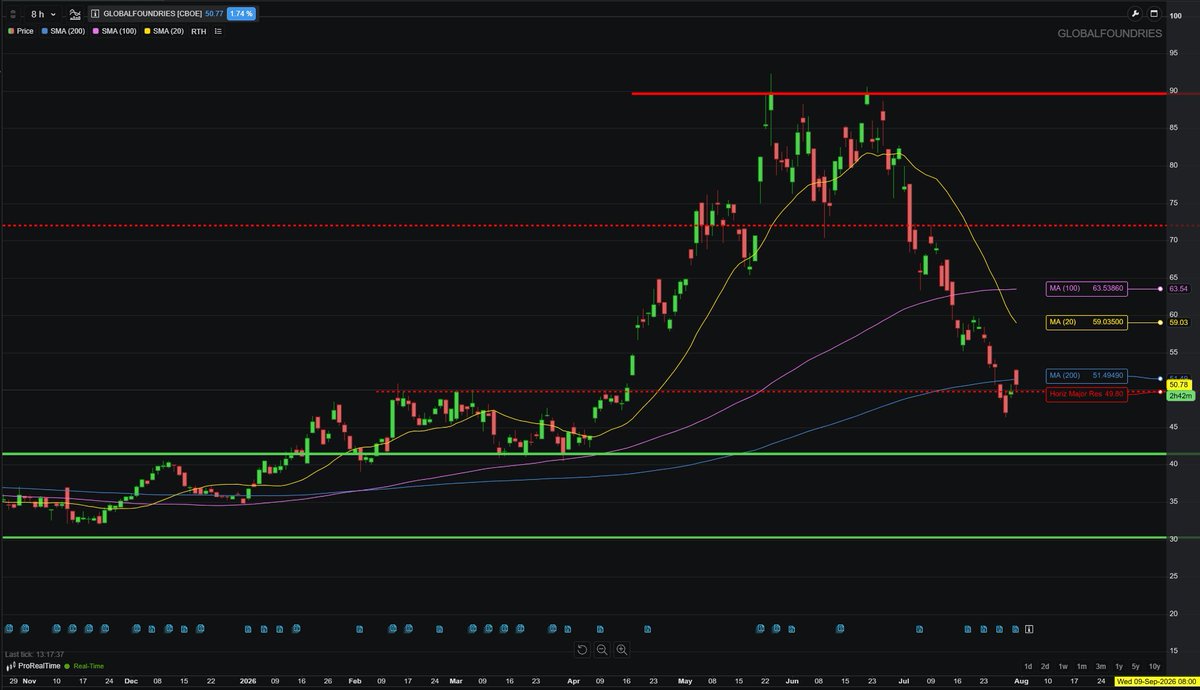
Task: Select the 1y range button
Action: [x=1119, y=666]
